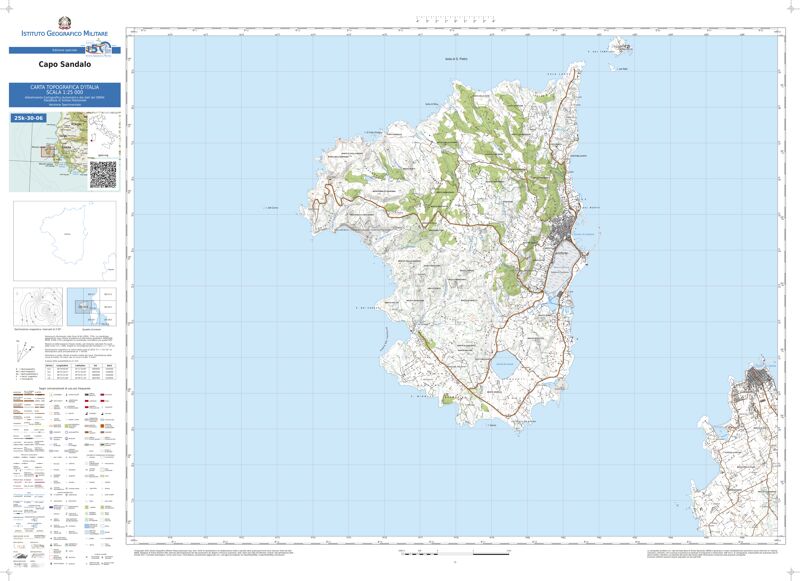Click the island outline administrative diagram
The width and height of the screenshot is (800, 581).
(64, 241)
